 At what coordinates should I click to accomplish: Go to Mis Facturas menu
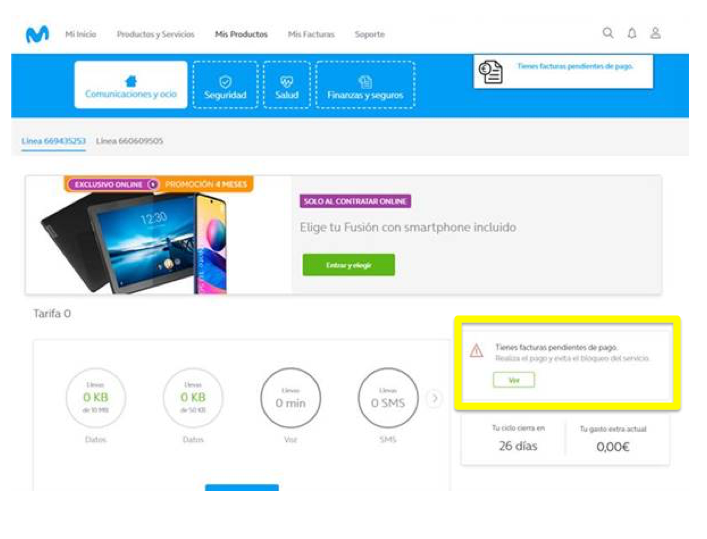(311, 34)
